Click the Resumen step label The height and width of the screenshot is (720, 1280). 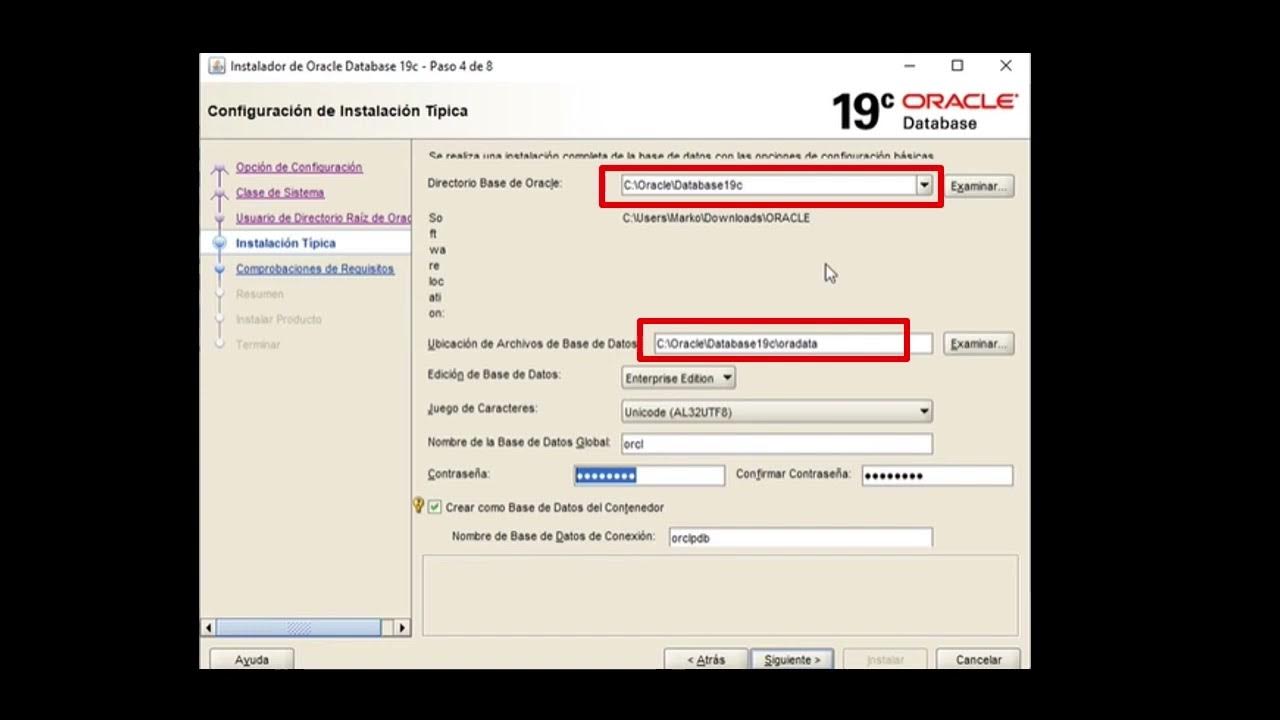pyautogui.click(x=260, y=294)
